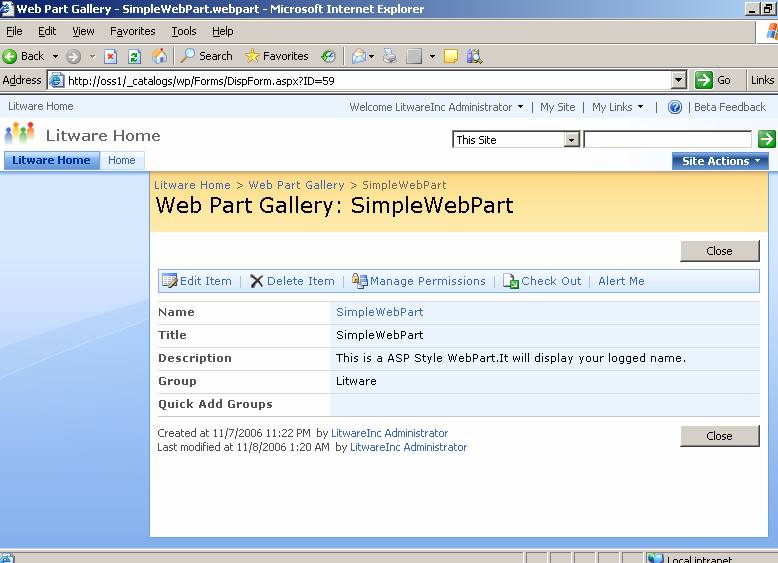This screenshot has width=778, height=563.
Task: Open the Tools menu
Action: [184, 31]
